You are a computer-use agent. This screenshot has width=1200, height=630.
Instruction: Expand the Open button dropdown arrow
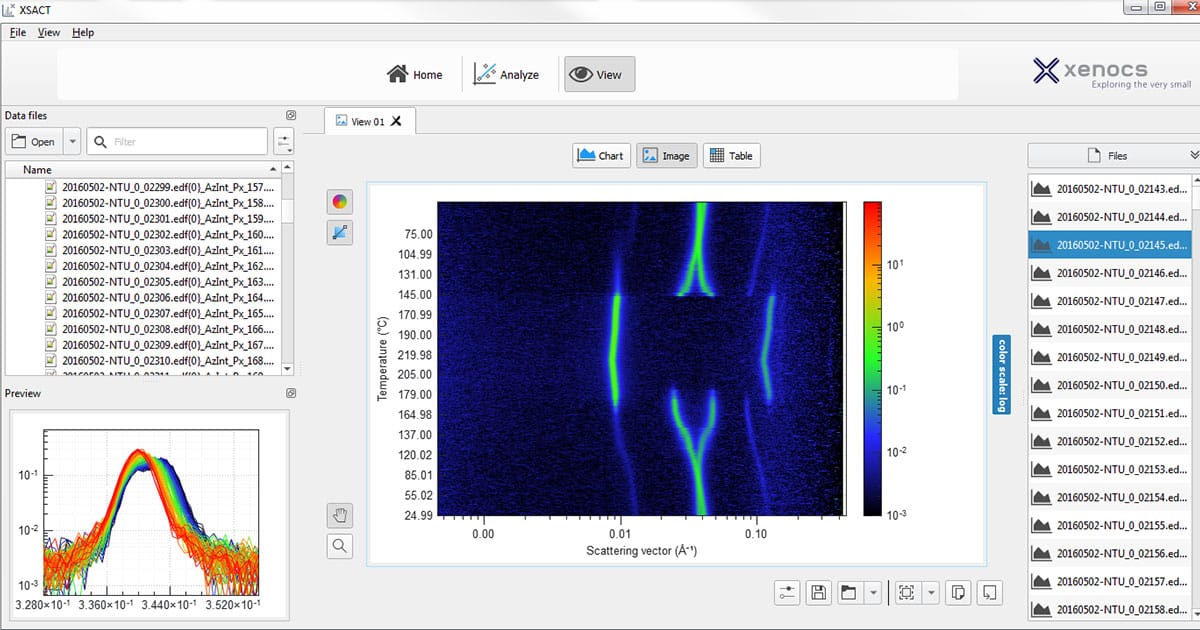coord(72,142)
